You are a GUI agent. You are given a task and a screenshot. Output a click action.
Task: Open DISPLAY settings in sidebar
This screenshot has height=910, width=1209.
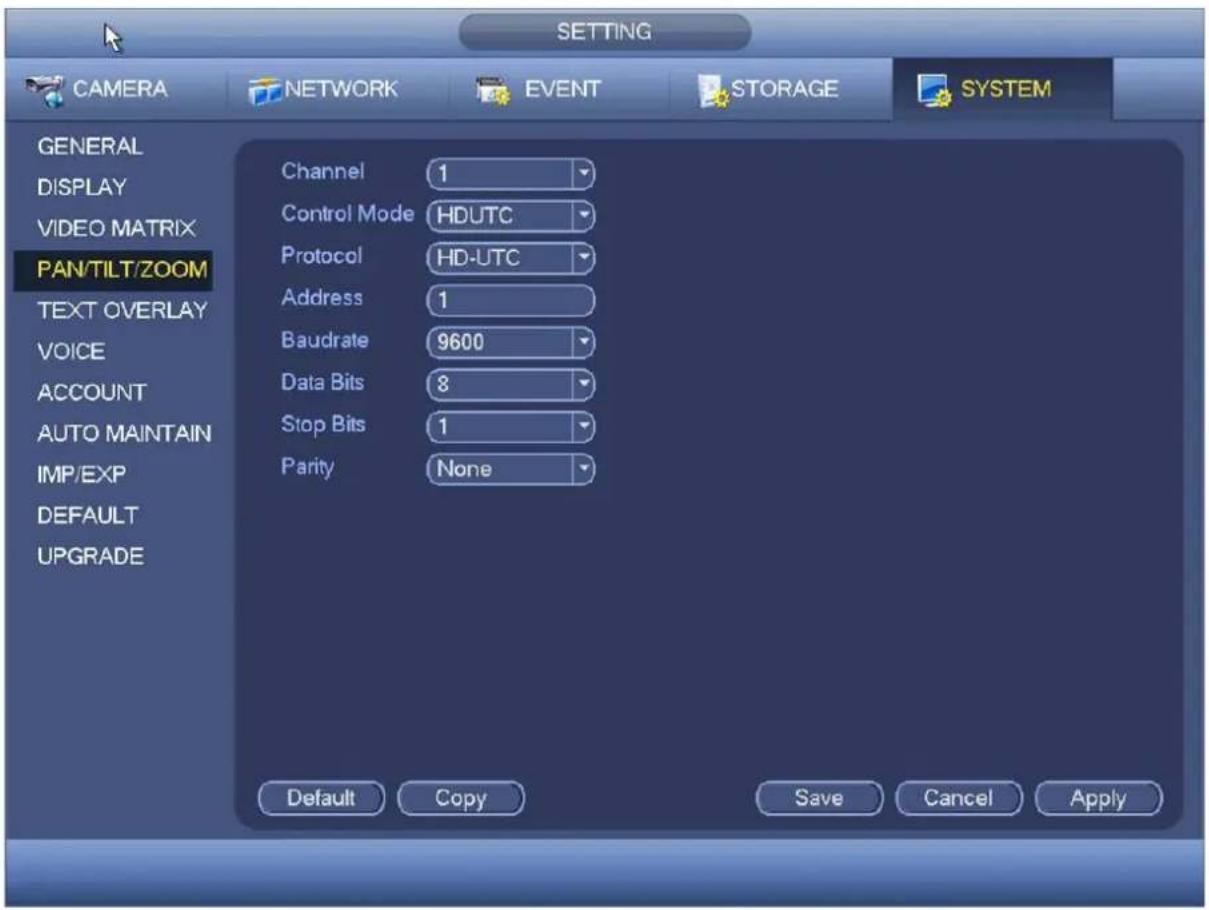[x=82, y=187]
